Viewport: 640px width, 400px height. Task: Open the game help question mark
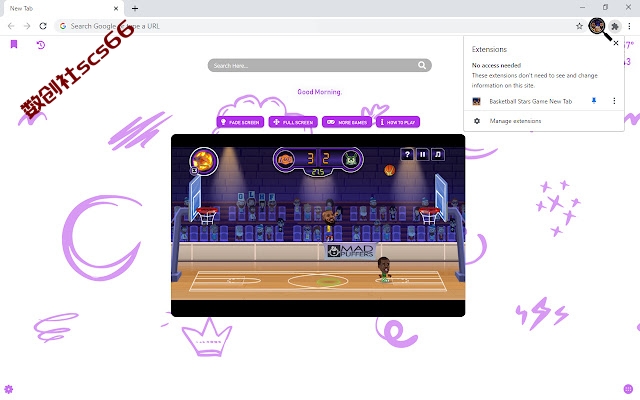click(x=407, y=154)
